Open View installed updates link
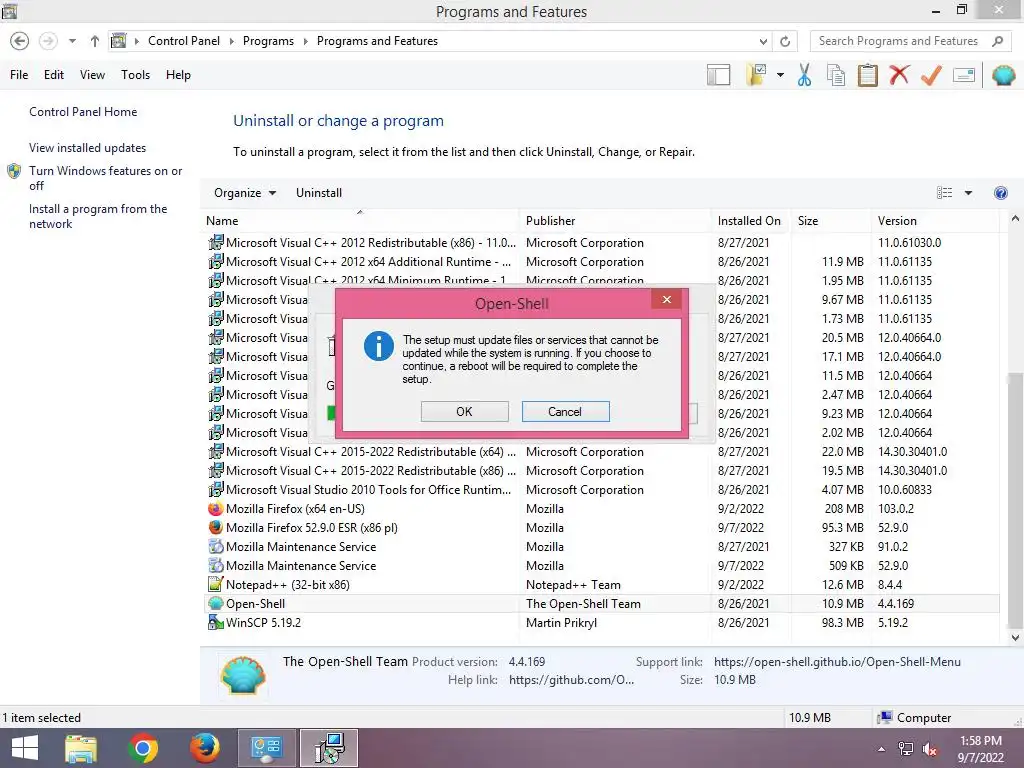Screen dimensions: 1024x768 pyautogui.click(x=88, y=148)
